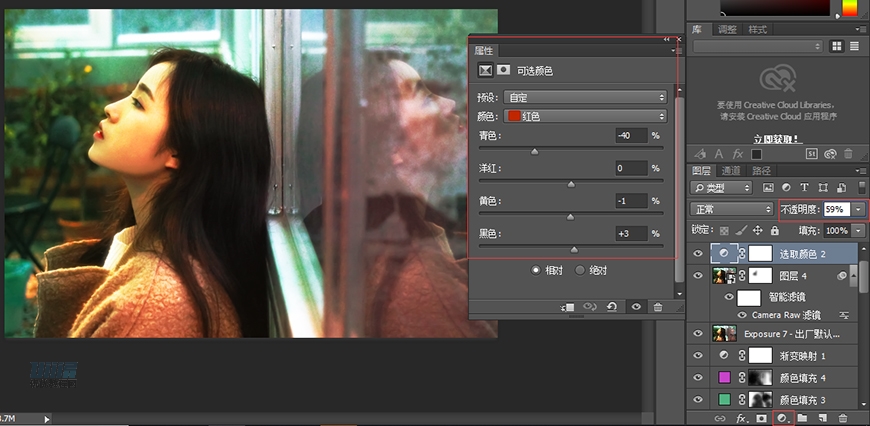This screenshot has height=426, width=870.
Task: Open the Layers panel flyout menu
Action: [861, 170]
